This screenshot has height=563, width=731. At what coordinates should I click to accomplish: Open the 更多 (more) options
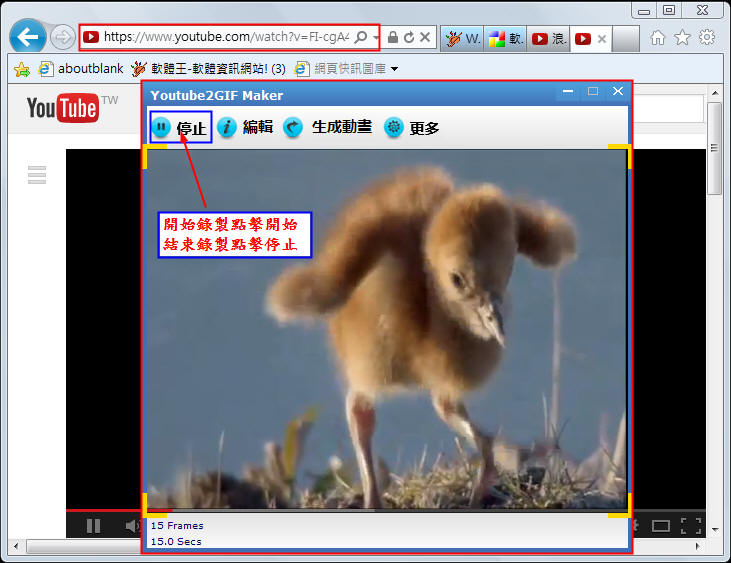(412, 128)
